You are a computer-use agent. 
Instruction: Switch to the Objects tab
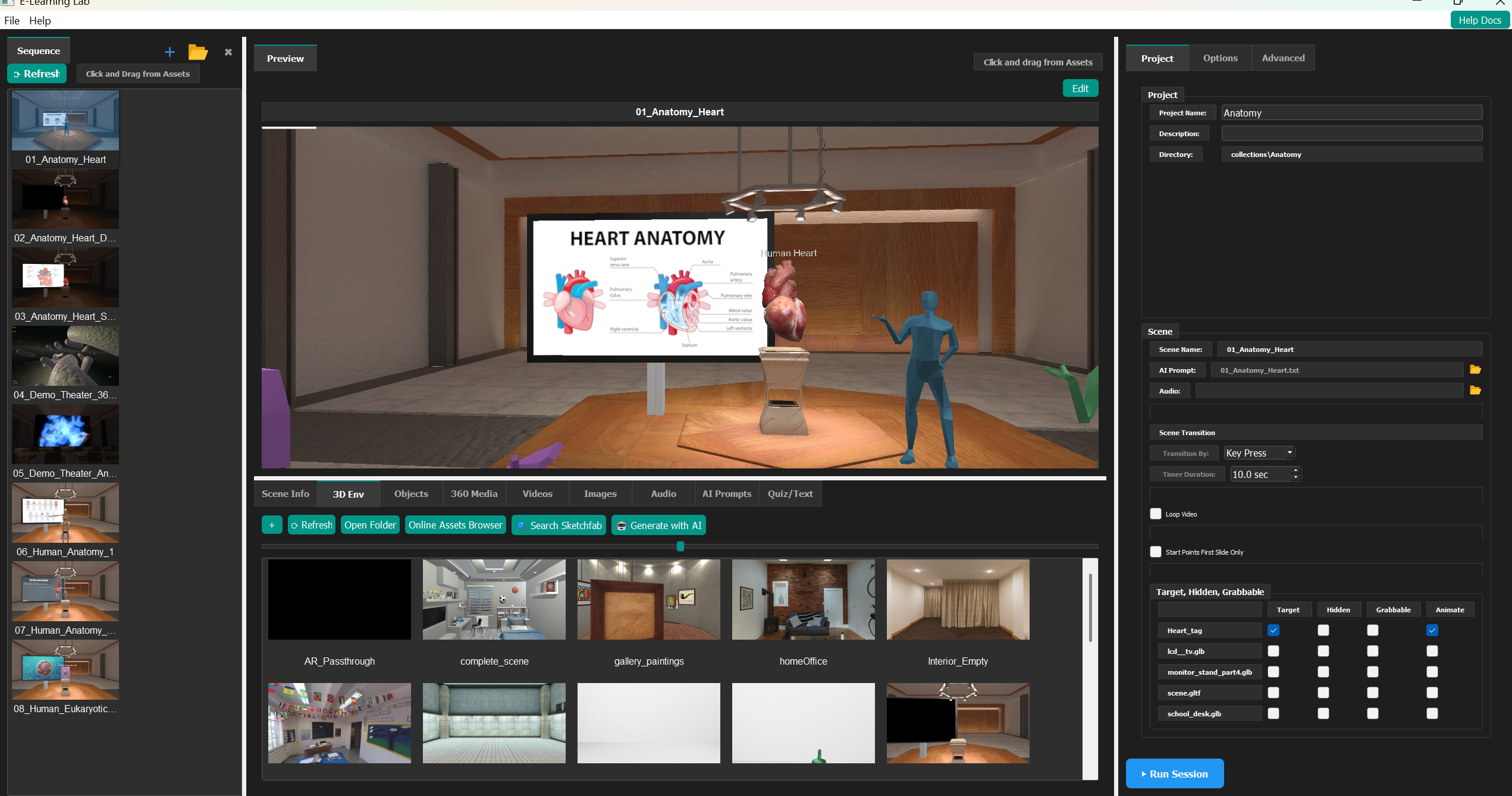410,494
